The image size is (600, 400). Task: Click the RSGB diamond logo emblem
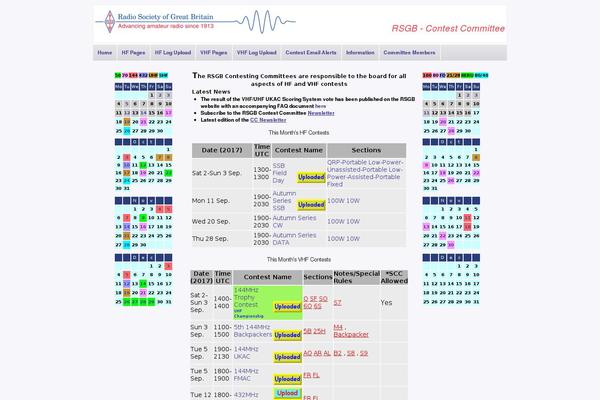(x=110, y=22)
